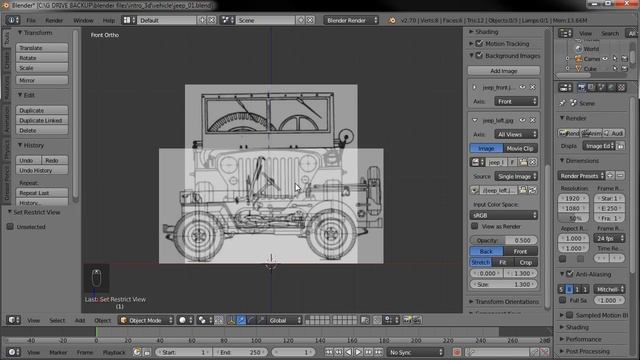Select render layers properties tab icon
Viewport: 640px width, 360px height.
pos(591,87)
